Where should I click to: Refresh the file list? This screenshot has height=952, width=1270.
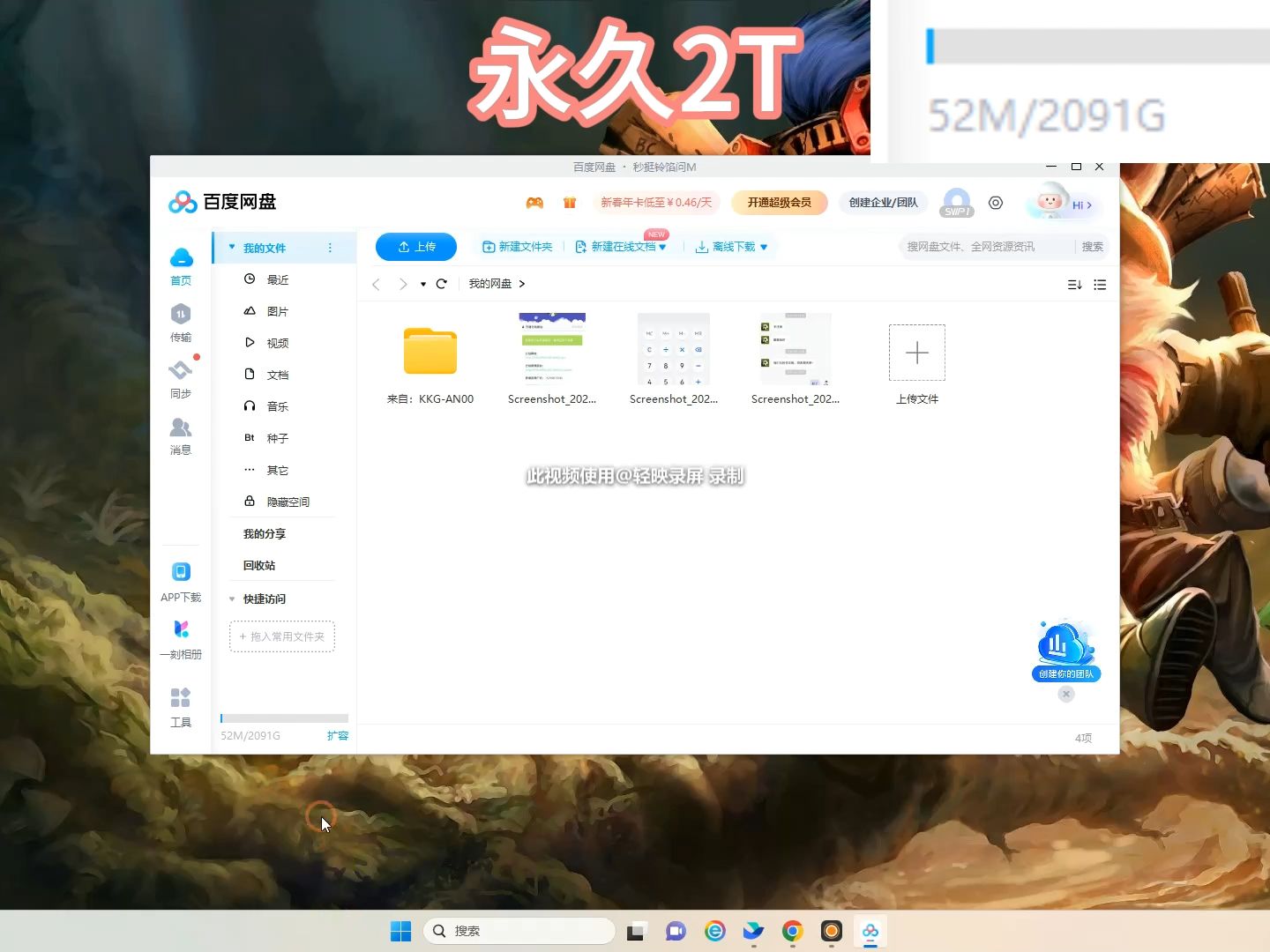coord(442,284)
